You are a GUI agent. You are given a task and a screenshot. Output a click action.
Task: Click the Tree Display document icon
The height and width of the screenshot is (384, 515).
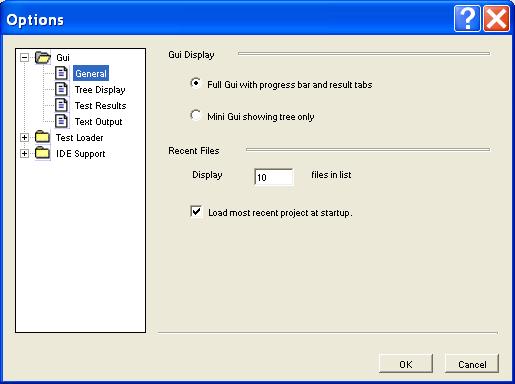pos(61,89)
